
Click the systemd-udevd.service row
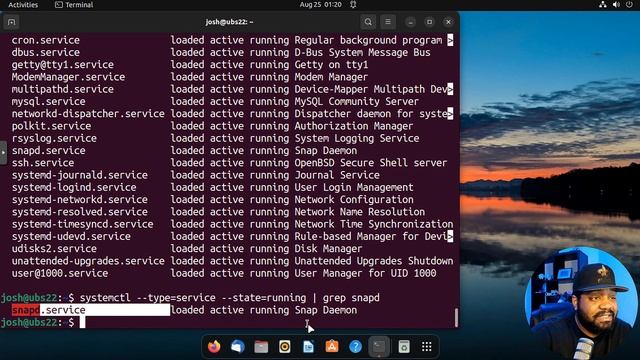[232, 236]
